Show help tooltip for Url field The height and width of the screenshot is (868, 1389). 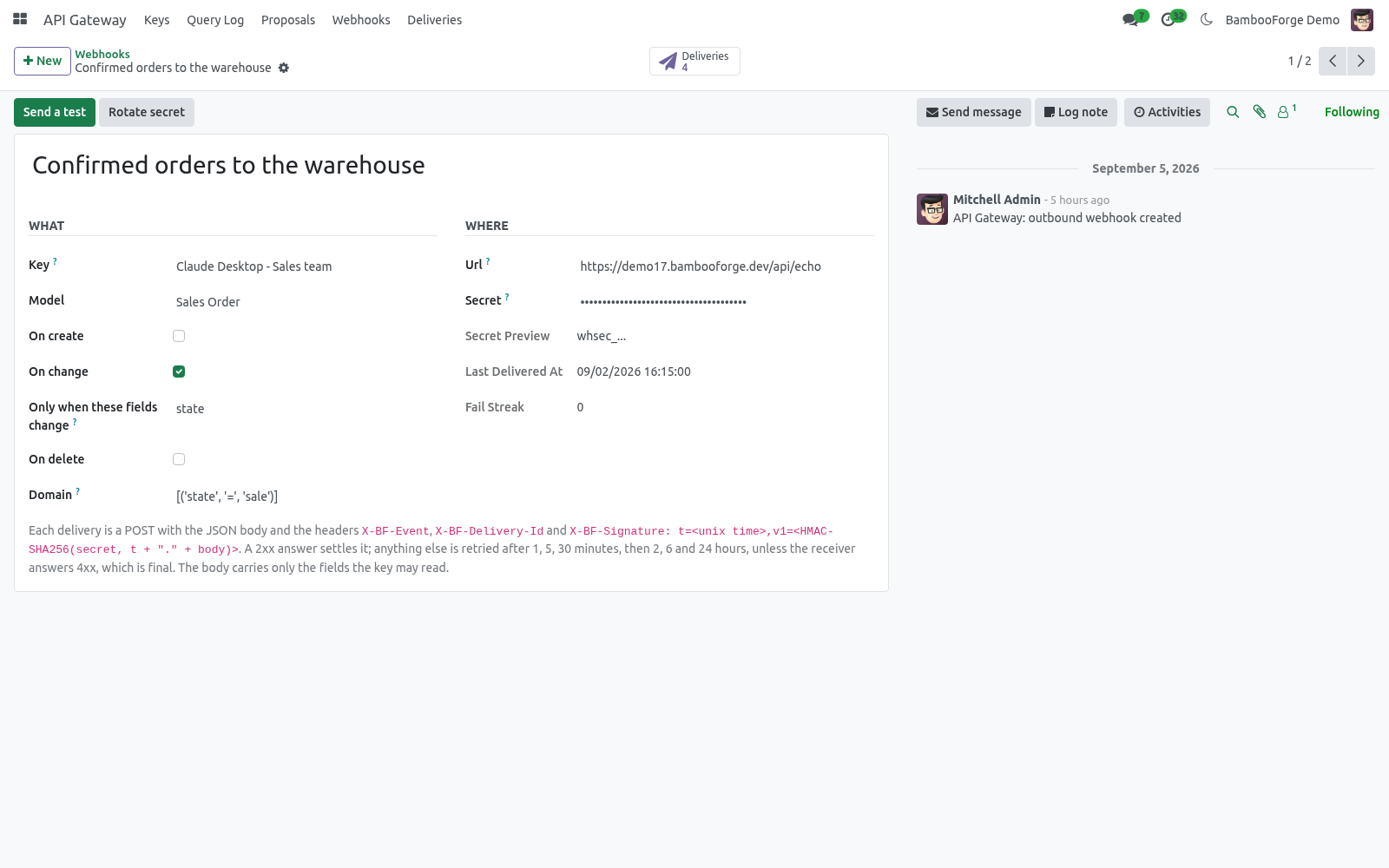pyautogui.click(x=488, y=261)
